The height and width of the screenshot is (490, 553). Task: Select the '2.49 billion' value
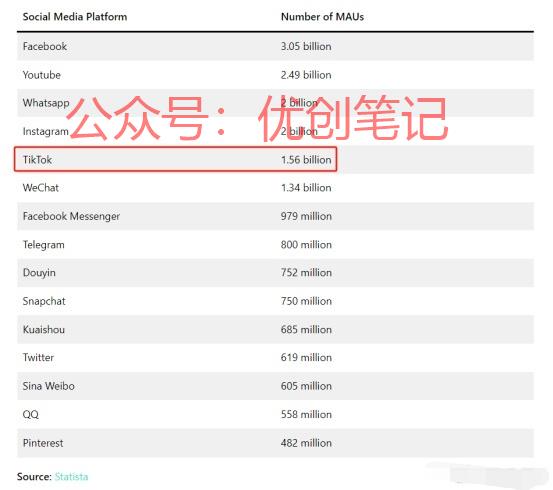click(306, 75)
